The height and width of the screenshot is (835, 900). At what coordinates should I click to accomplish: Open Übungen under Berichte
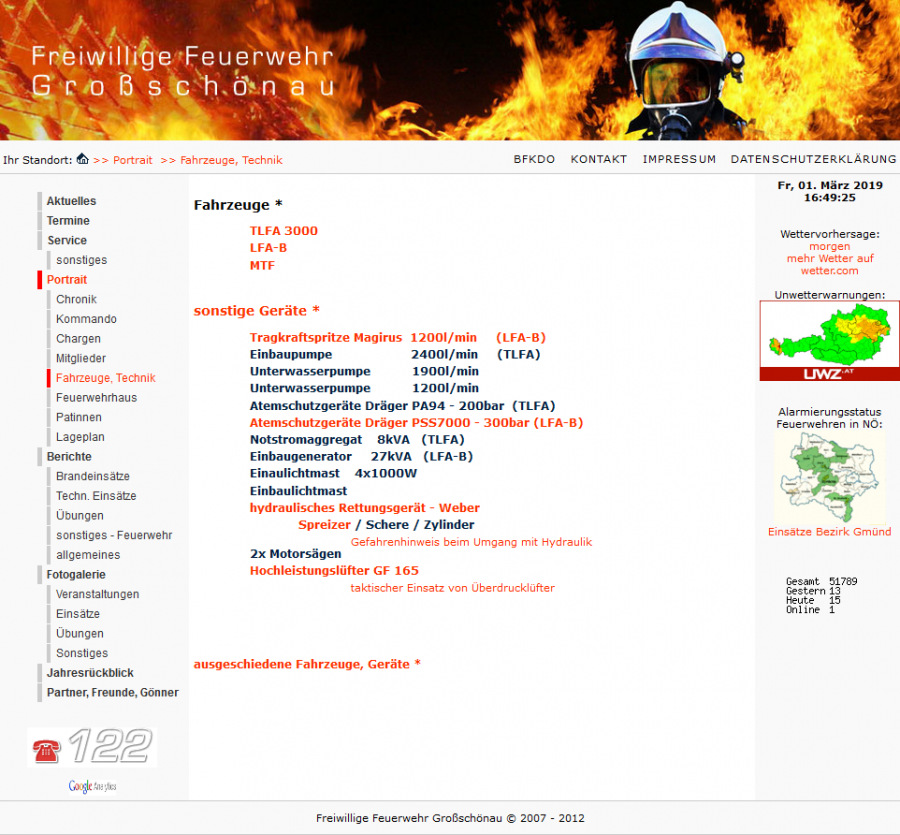pos(80,515)
